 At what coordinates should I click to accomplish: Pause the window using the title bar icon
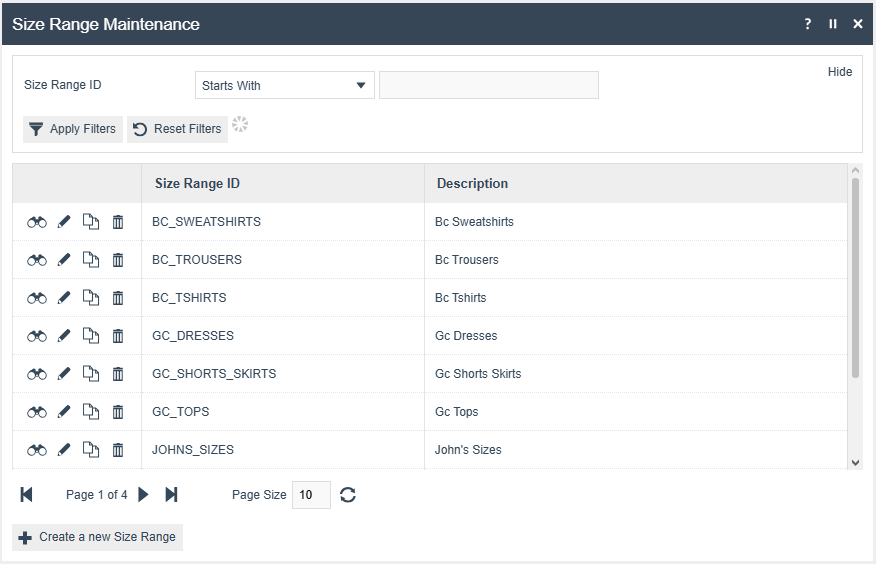pyautogui.click(x=833, y=23)
